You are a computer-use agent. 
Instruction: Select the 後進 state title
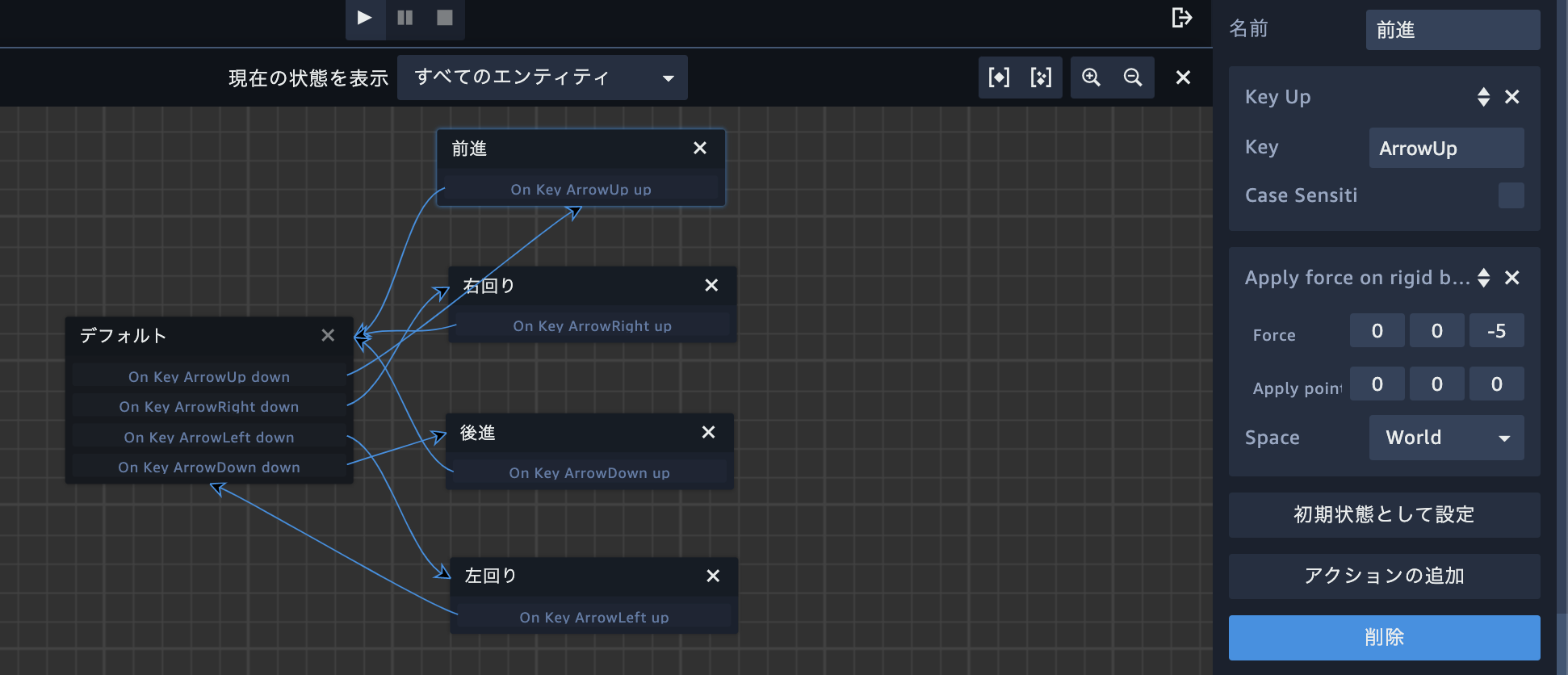[477, 433]
